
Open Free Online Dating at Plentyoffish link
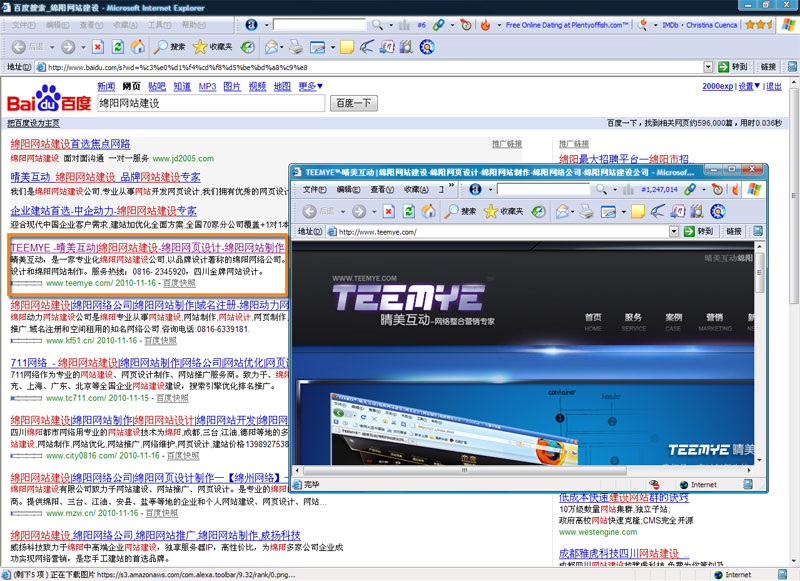tap(567, 24)
